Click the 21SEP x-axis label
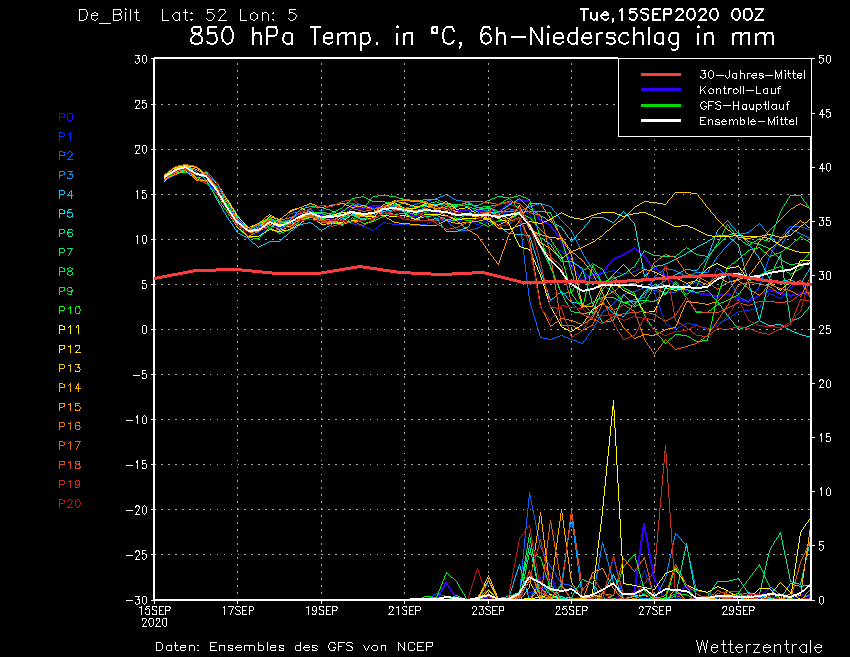 coord(404,611)
